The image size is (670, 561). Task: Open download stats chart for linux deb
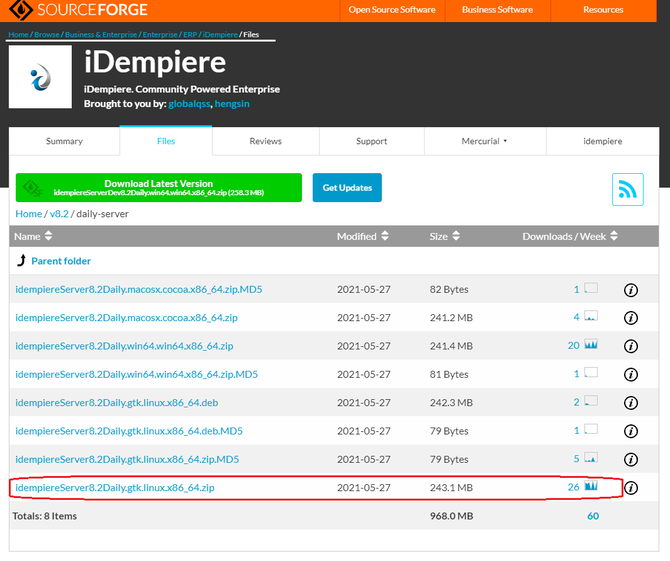pyautogui.click(x=591, y=401)
